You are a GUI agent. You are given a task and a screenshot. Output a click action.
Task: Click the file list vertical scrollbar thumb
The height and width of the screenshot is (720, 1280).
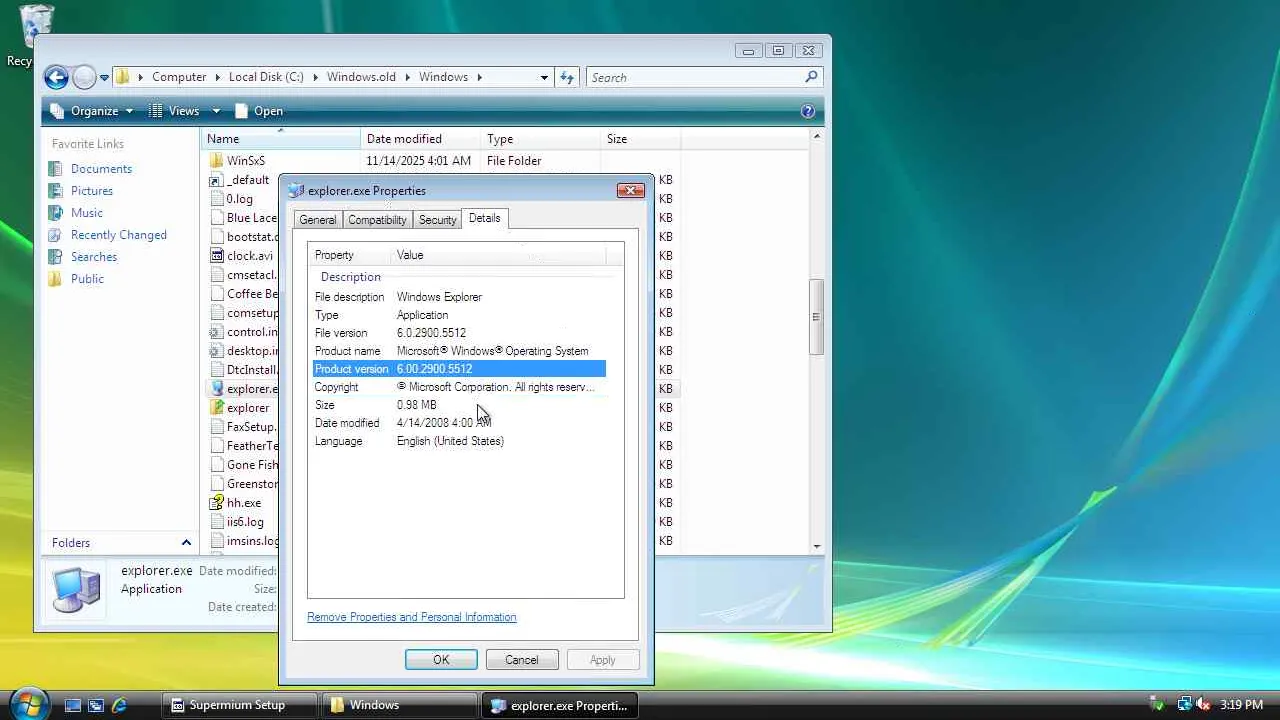816,317
